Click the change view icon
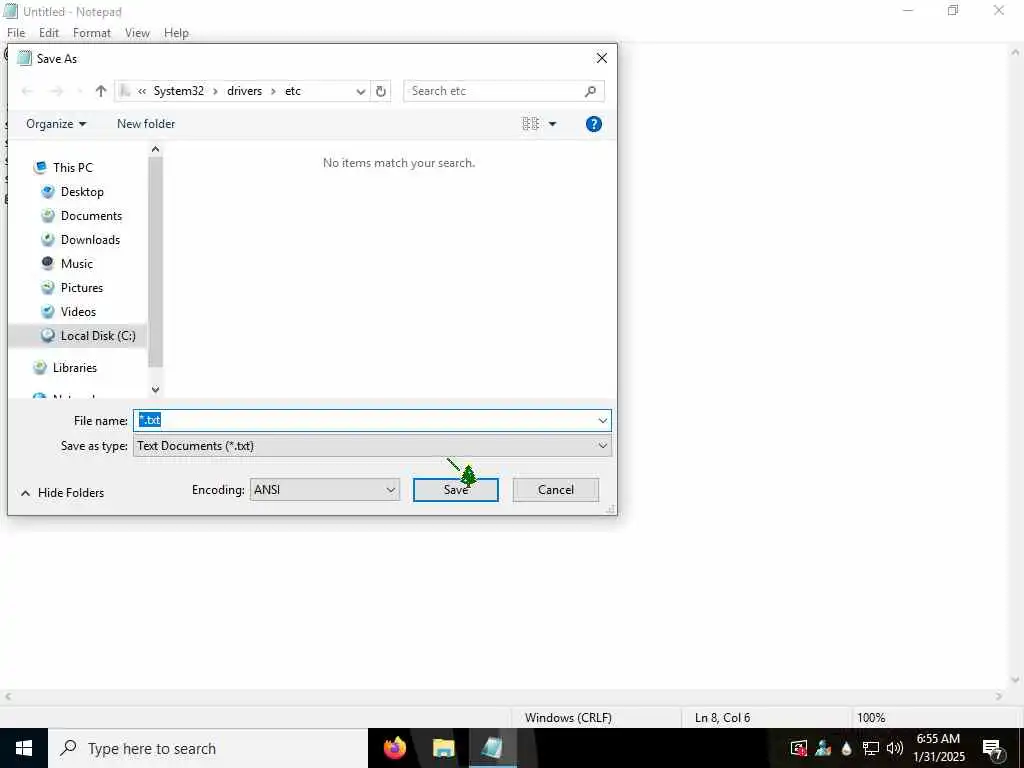The height and width of the screenshot is (768, 1024). (530, 124)
